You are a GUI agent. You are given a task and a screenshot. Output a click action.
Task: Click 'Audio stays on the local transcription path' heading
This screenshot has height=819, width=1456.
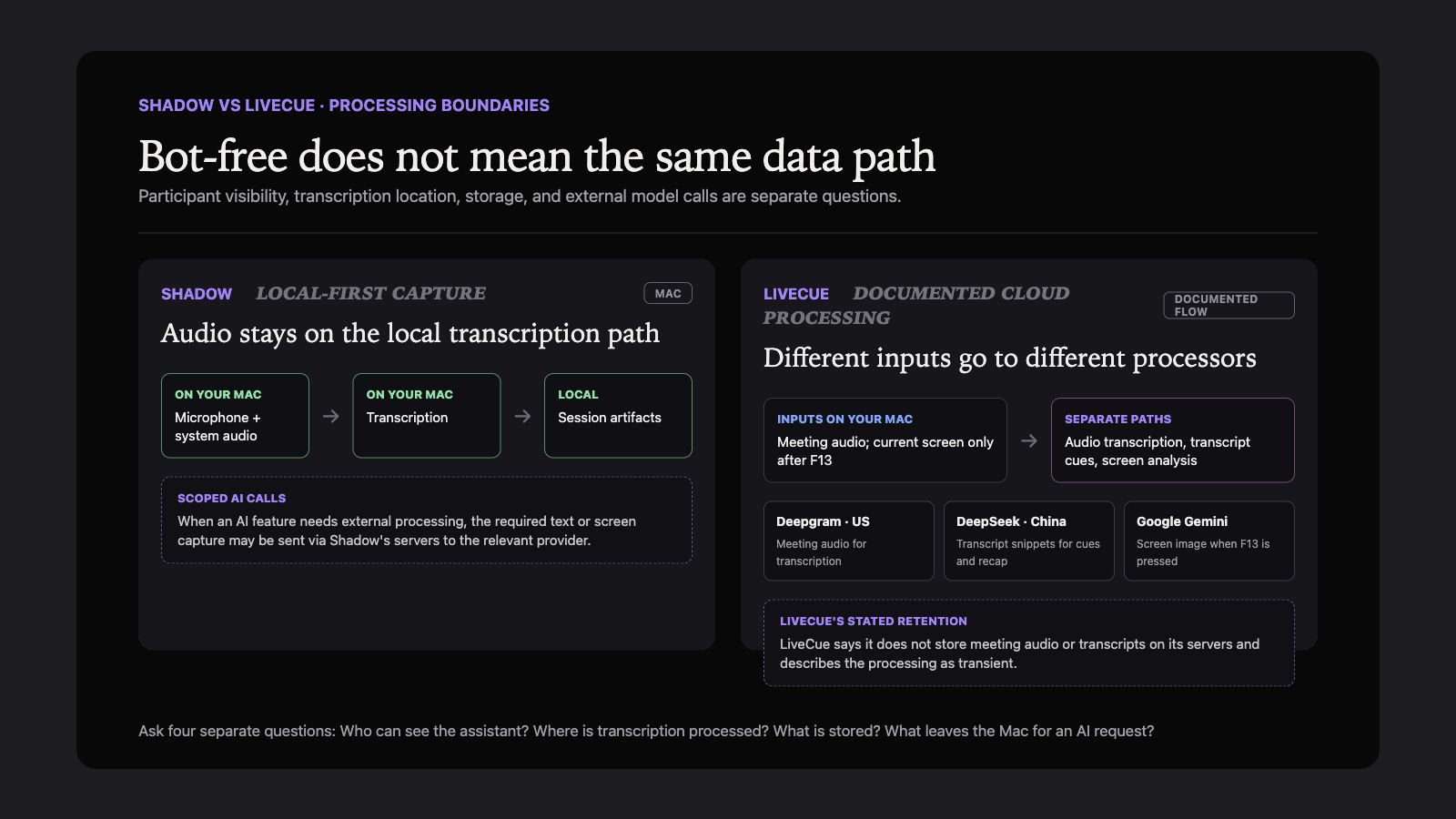[410, 333]
